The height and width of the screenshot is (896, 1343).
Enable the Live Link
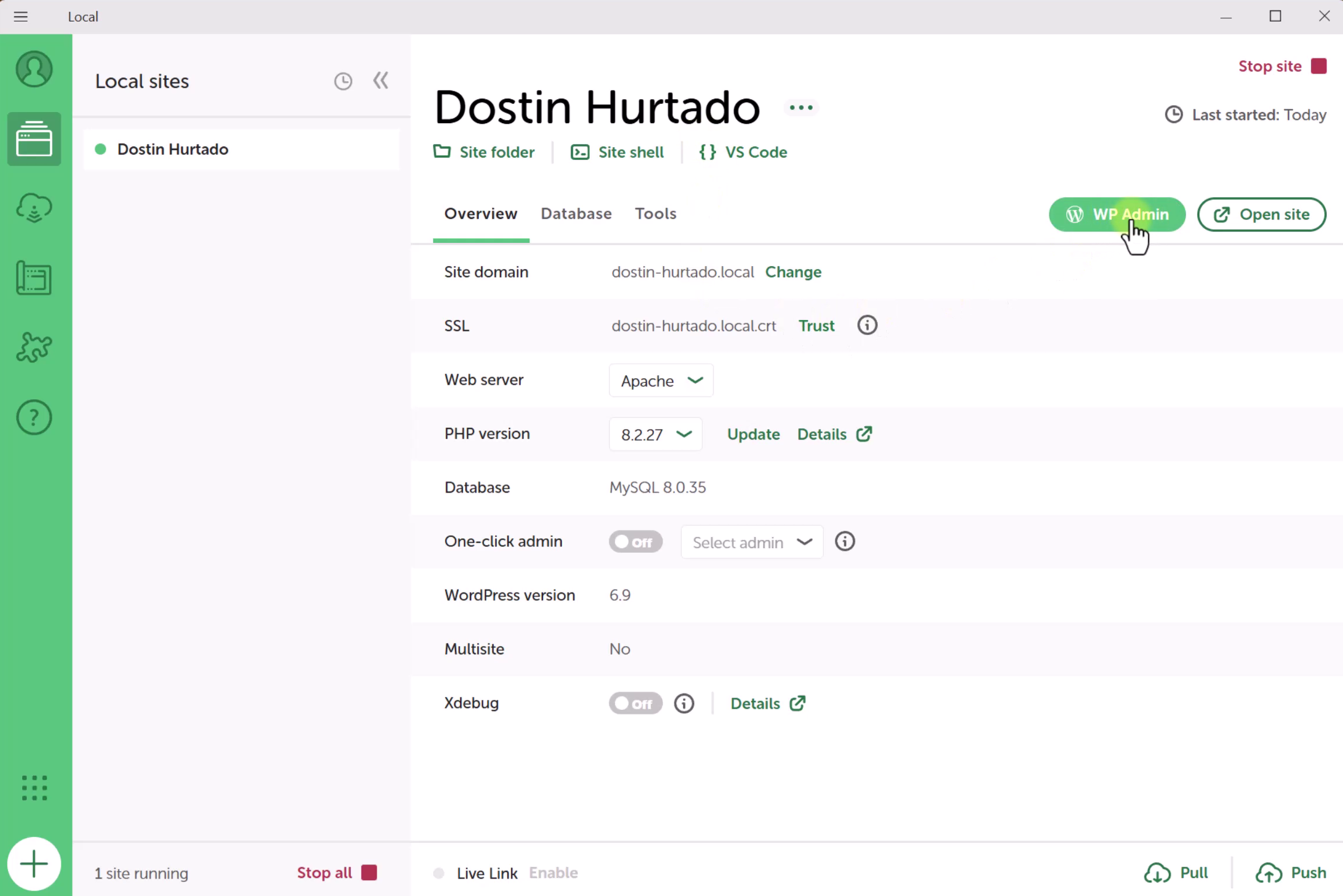553,873
